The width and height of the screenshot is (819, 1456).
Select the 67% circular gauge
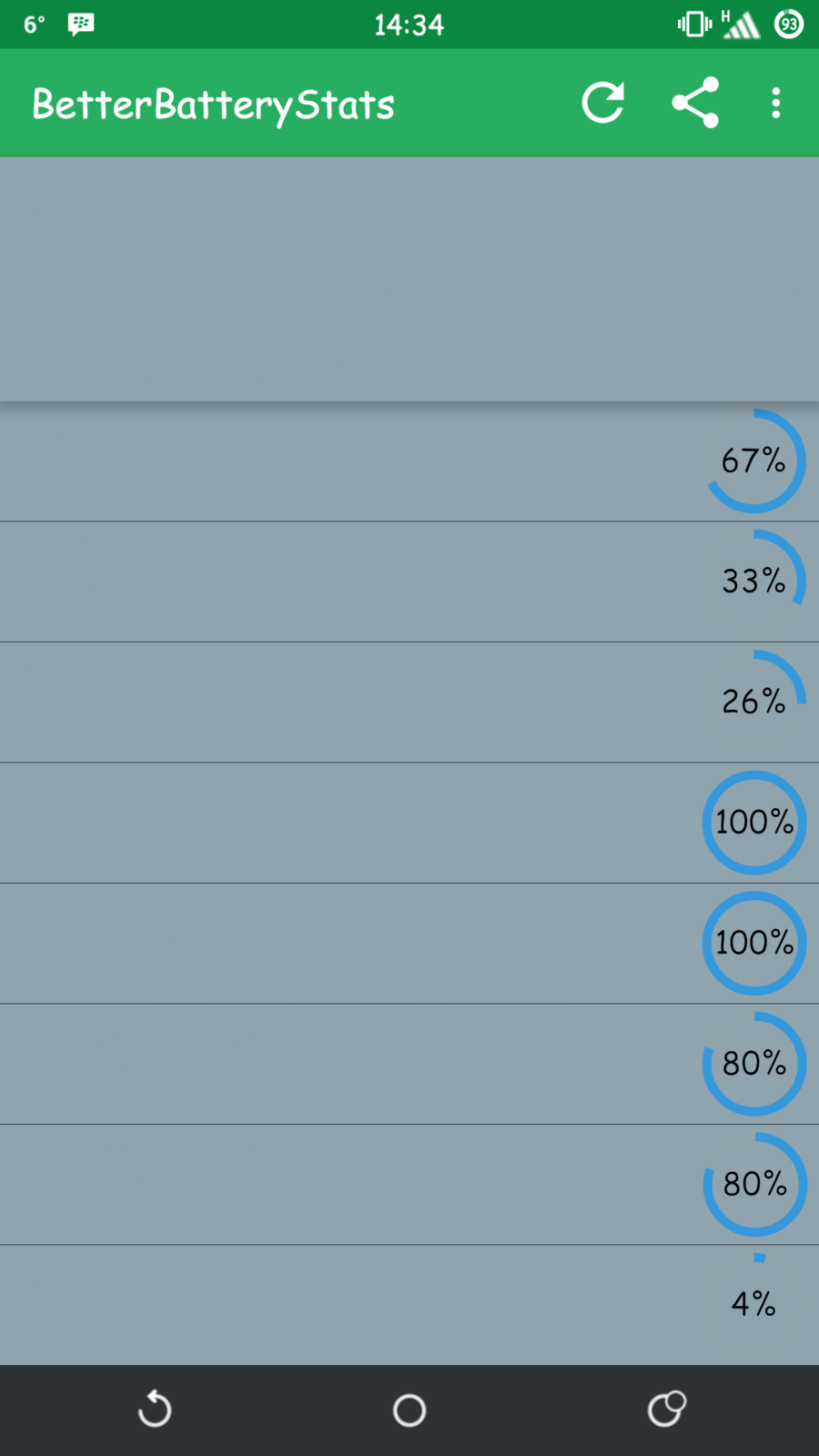coord(754,460)
